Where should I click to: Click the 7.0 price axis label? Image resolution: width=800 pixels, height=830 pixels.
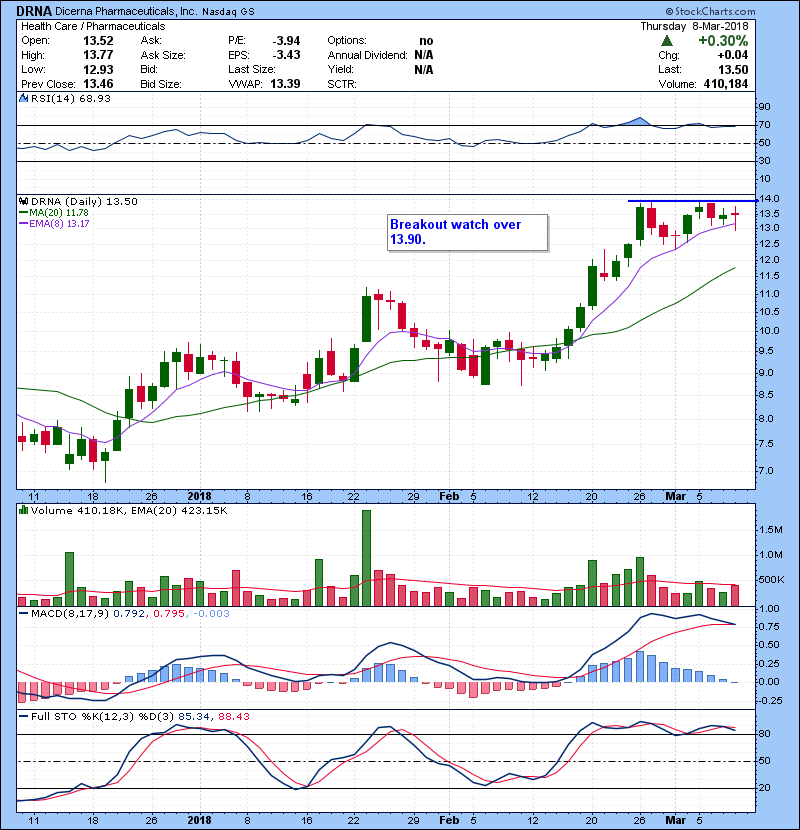[x=766, y=471]
